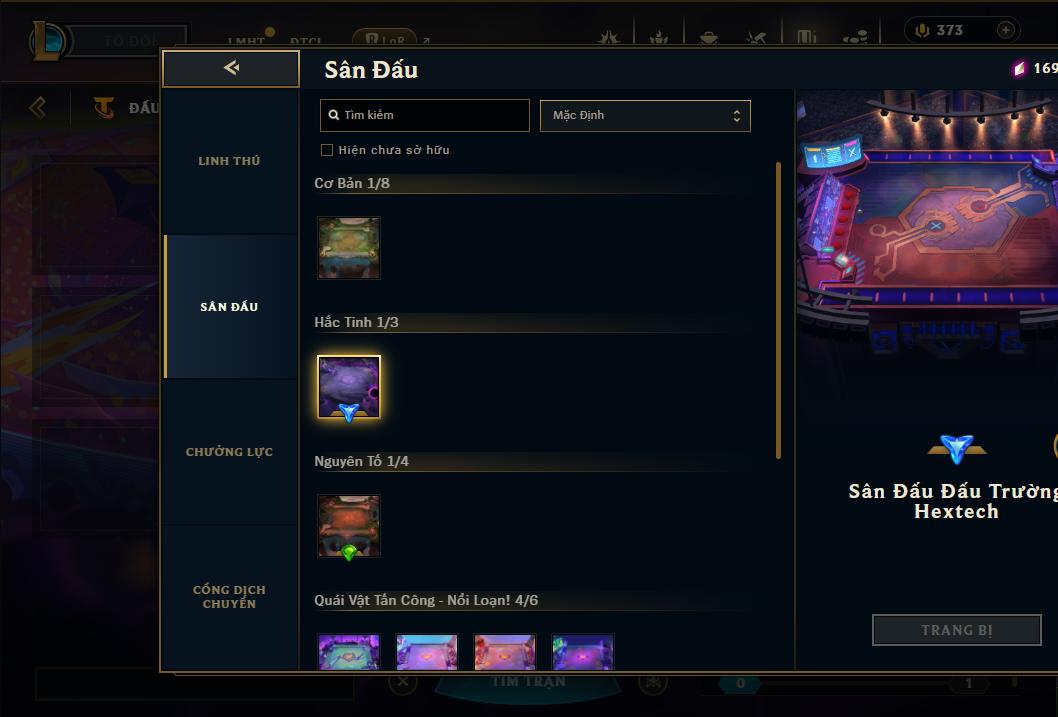Select the third Quái Vật Tấn Công arena

(x=505, y=652)
